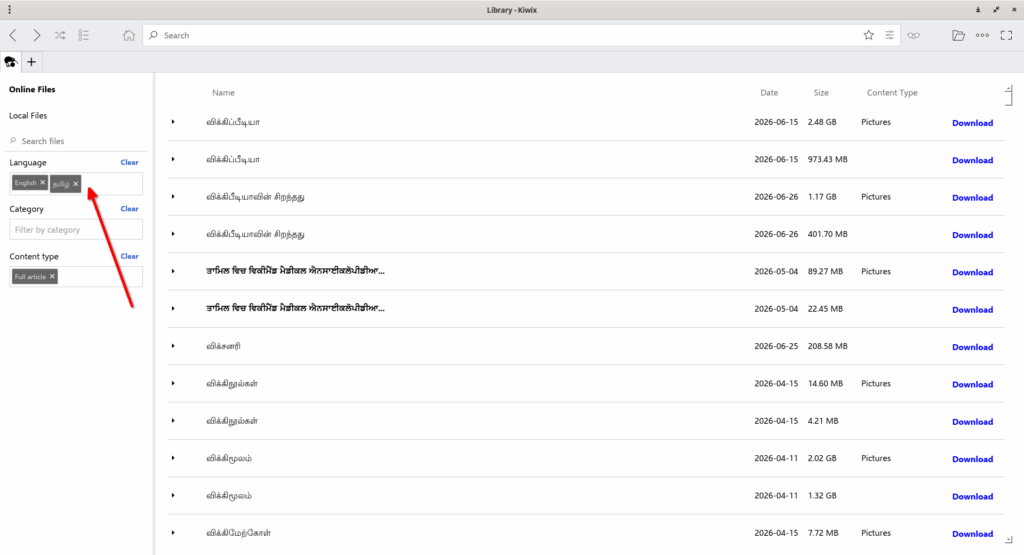Expand the 89.27 MB file row
This screenshot has width=1024, height=555.
(x=173, y=271)
